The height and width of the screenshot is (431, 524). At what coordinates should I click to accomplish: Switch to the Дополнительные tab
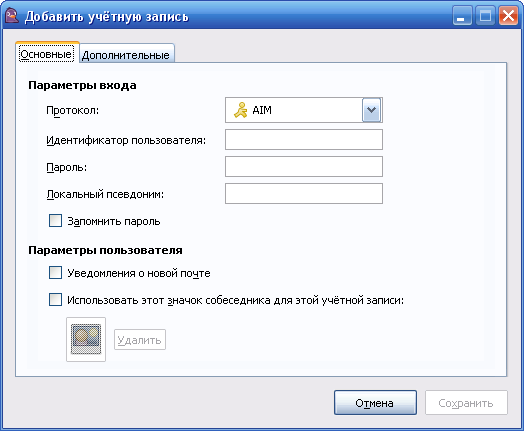pos(126,55)
